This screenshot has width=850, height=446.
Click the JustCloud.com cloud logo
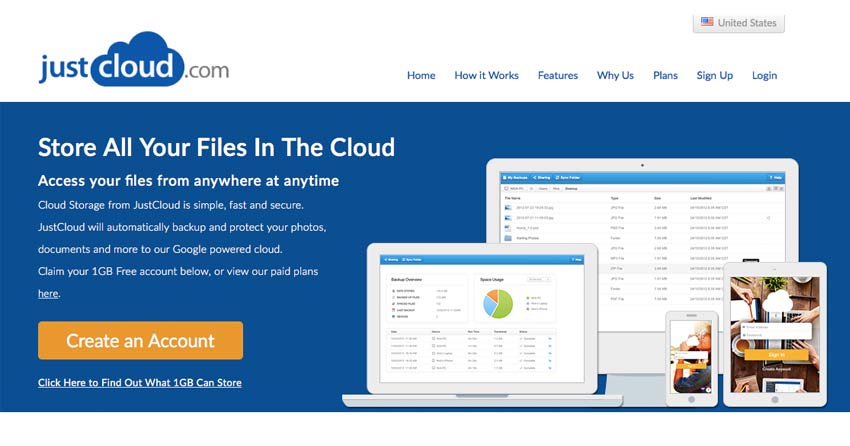click(133, 59)
